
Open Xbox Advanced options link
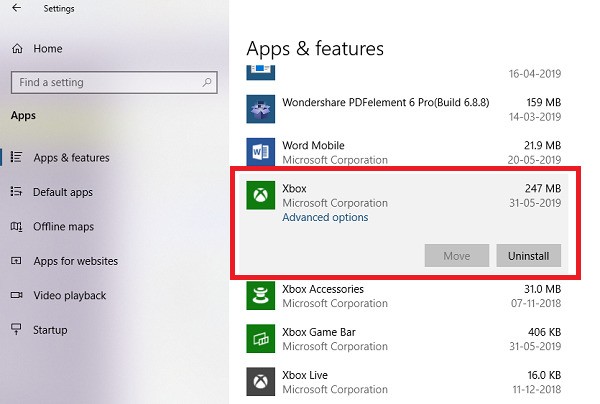pos(325,217)
